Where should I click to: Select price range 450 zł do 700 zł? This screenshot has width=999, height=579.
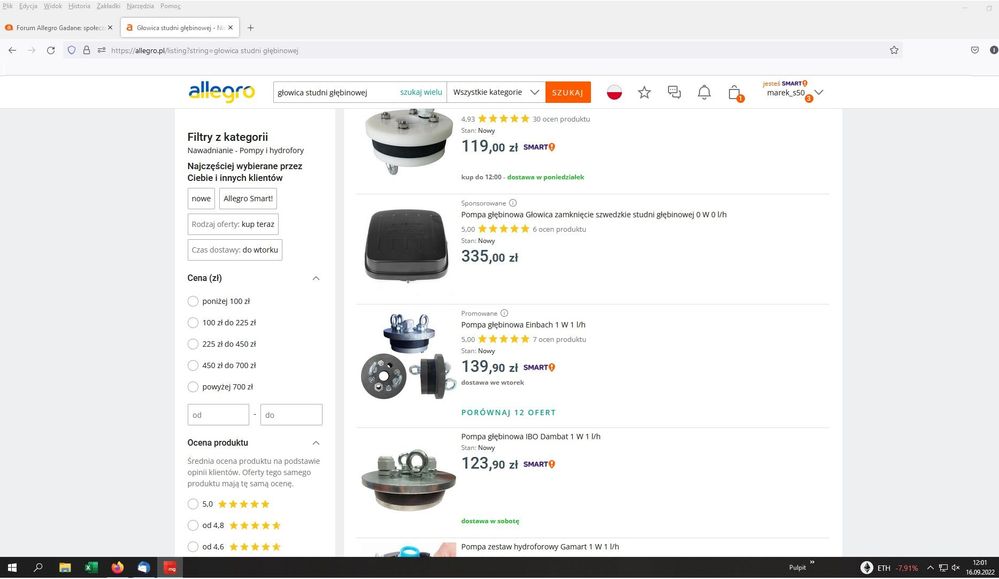pyautogui.click(x=193, y=366)
